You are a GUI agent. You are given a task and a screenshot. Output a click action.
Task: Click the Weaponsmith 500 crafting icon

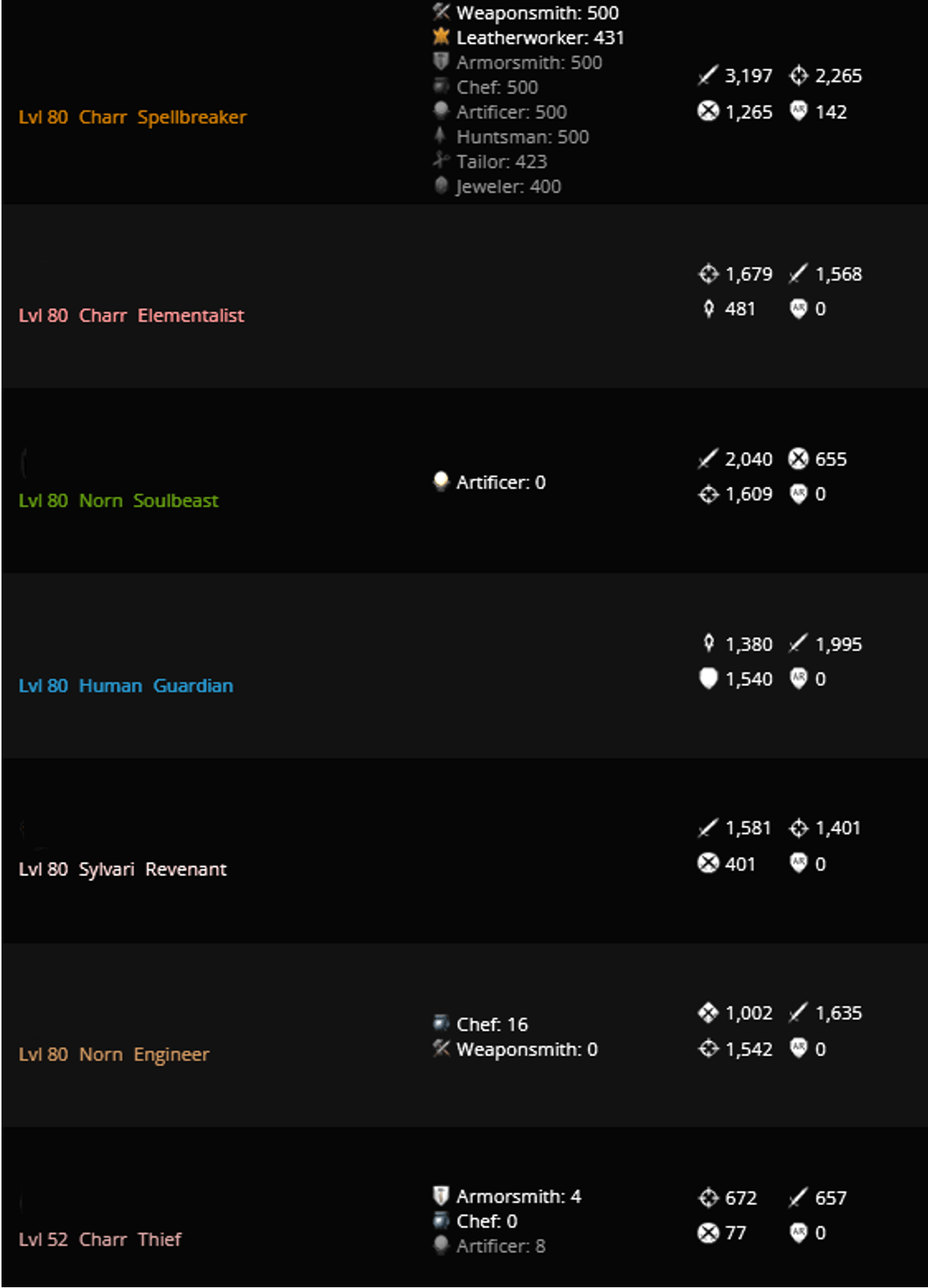pyautogui.click(x=441, y=12)
